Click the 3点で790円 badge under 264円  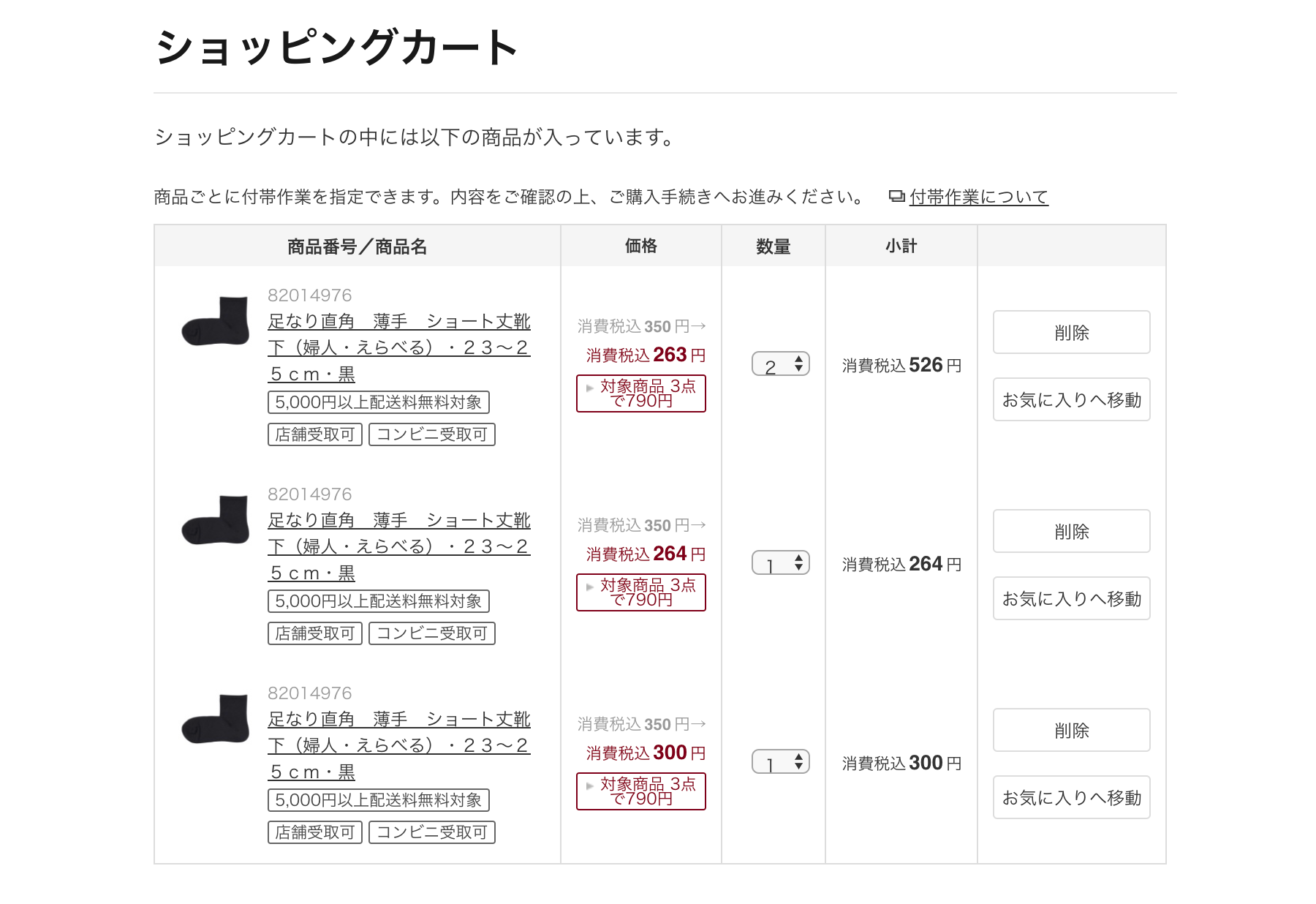(641, 592)
